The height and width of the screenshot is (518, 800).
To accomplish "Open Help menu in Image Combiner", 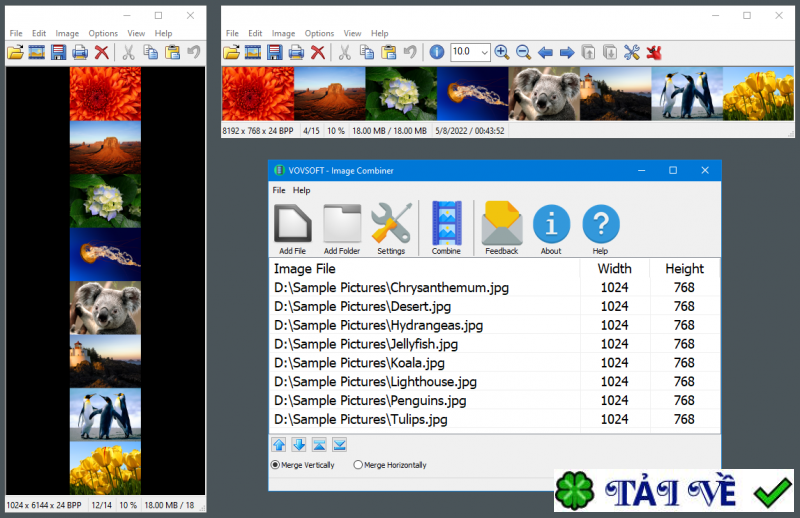I will coord(302,190).
